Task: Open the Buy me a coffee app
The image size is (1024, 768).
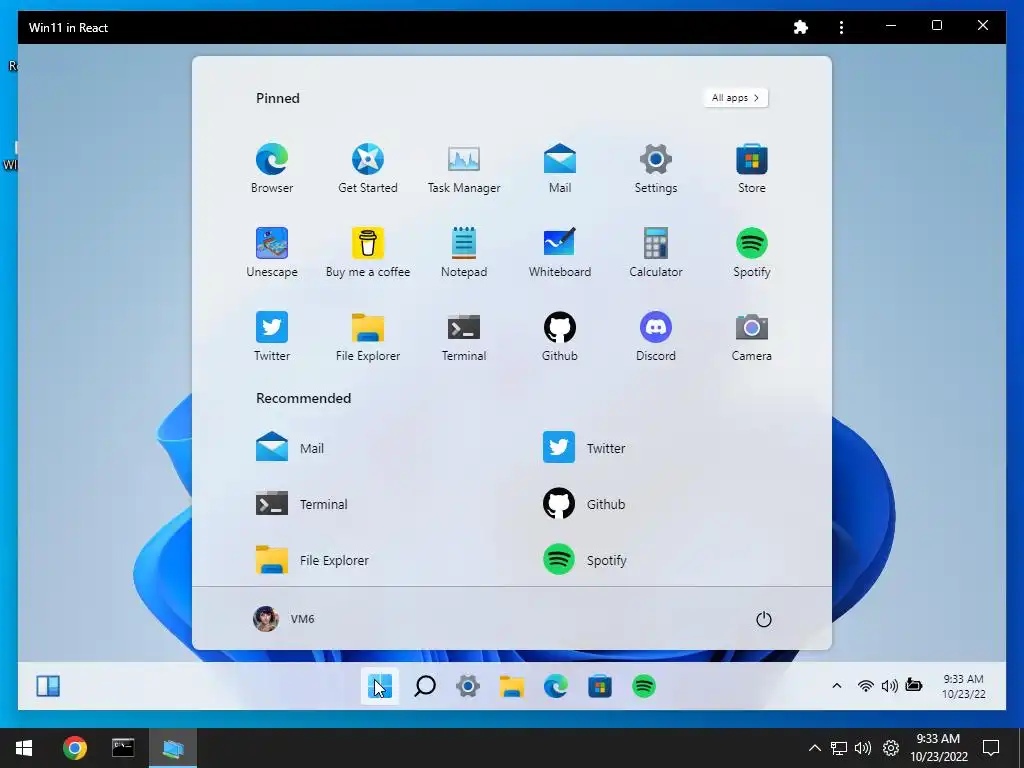Action: tap(368, 253)
